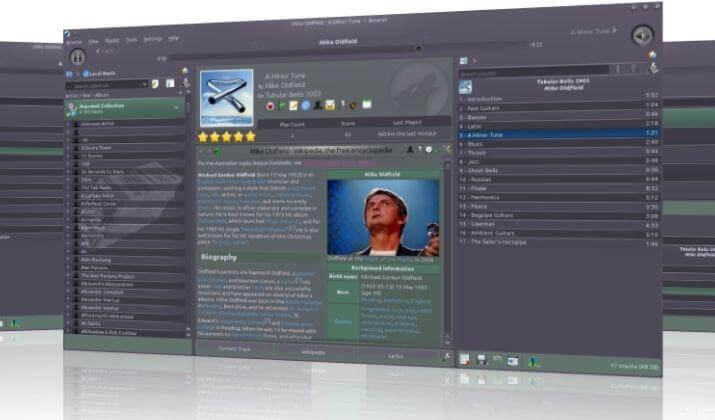Click the playlist search input field
The image size is (715, 420).
(x=534, y=72)
